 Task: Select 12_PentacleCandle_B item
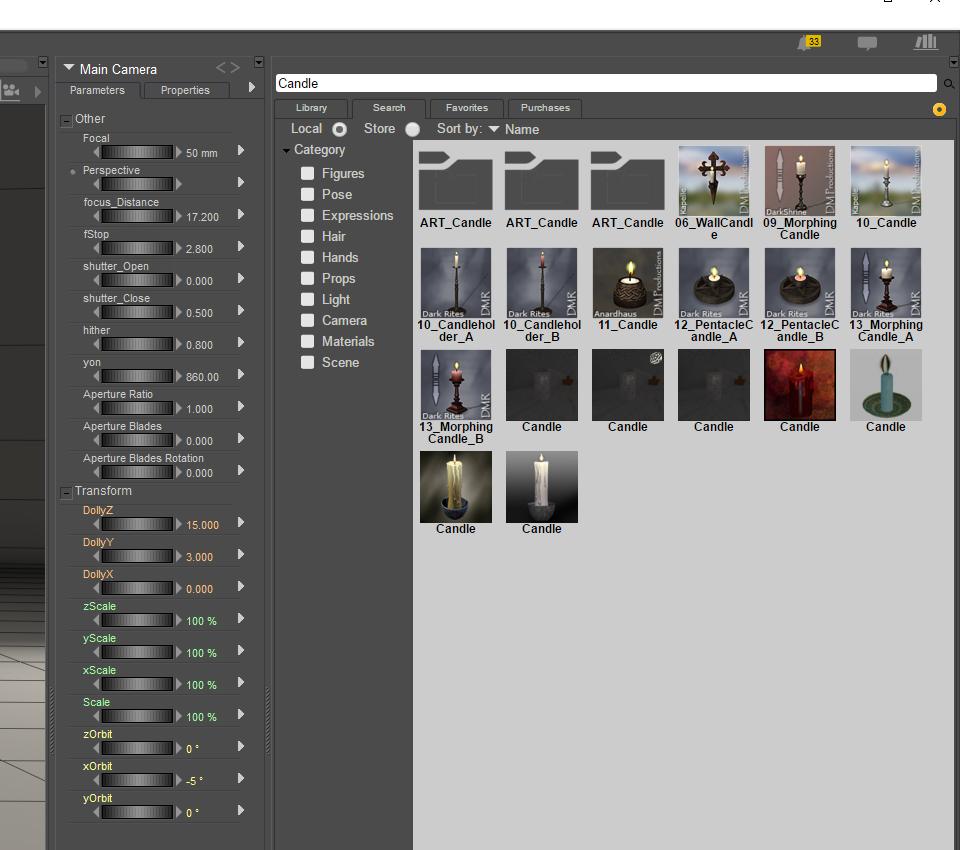799,283
